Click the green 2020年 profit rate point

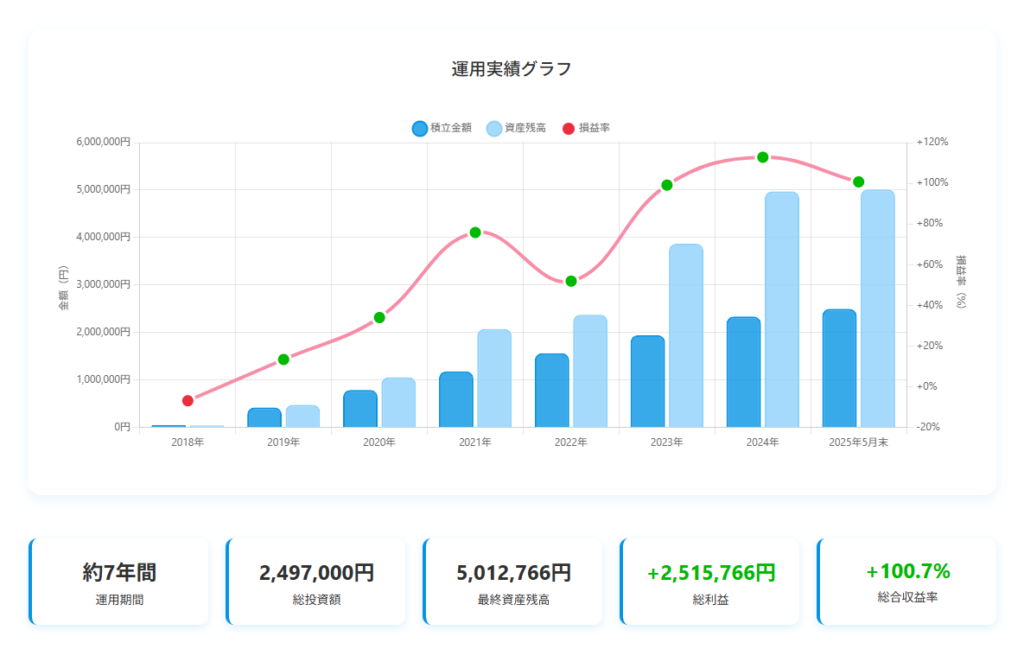tap(379, 317)
